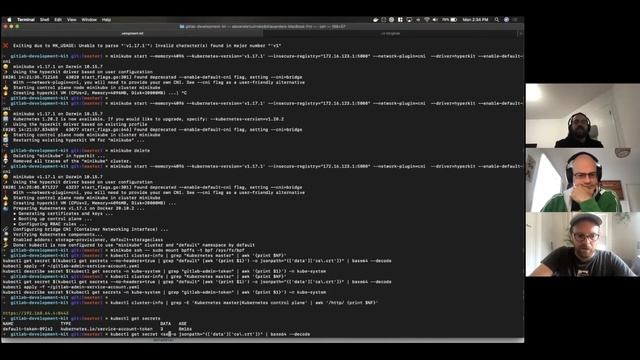This screenshot has height=360, width=640.
Task: Open the Wi-Fi status menu
Action: click(427, 20)
